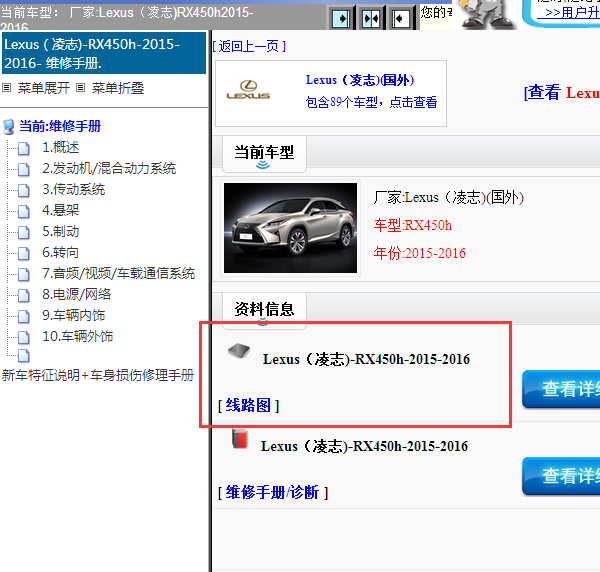Click the Lexus logo image
Viewport: 600px width, 572px height.
point(248,90)
